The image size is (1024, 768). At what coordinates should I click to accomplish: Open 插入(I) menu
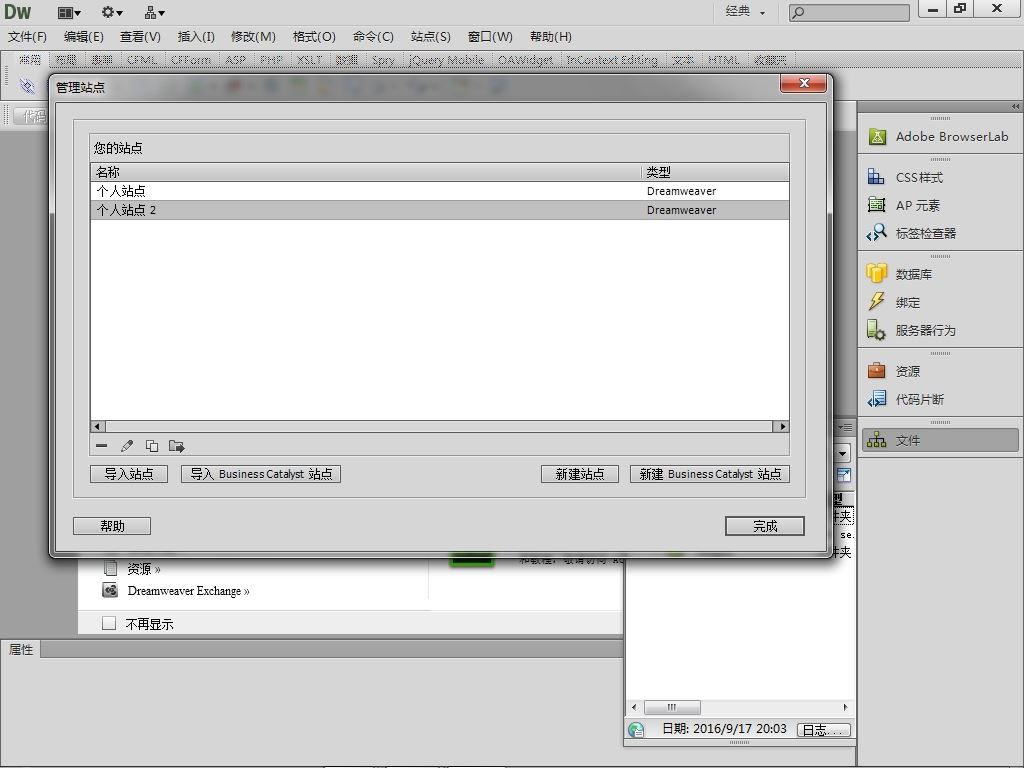(x=196, y=37)
